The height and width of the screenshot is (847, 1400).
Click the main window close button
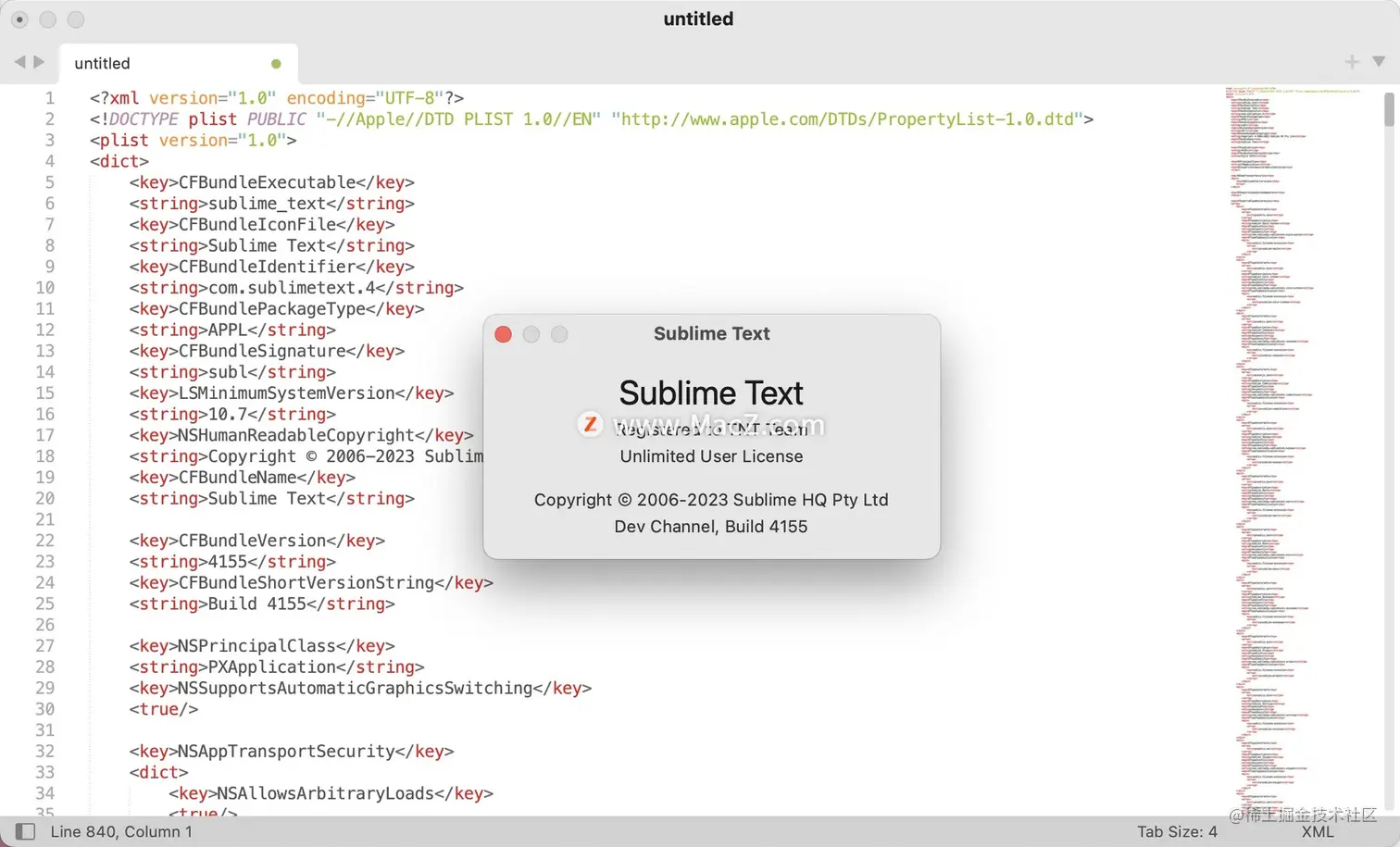pyautogui.click(x=19, y=19)
